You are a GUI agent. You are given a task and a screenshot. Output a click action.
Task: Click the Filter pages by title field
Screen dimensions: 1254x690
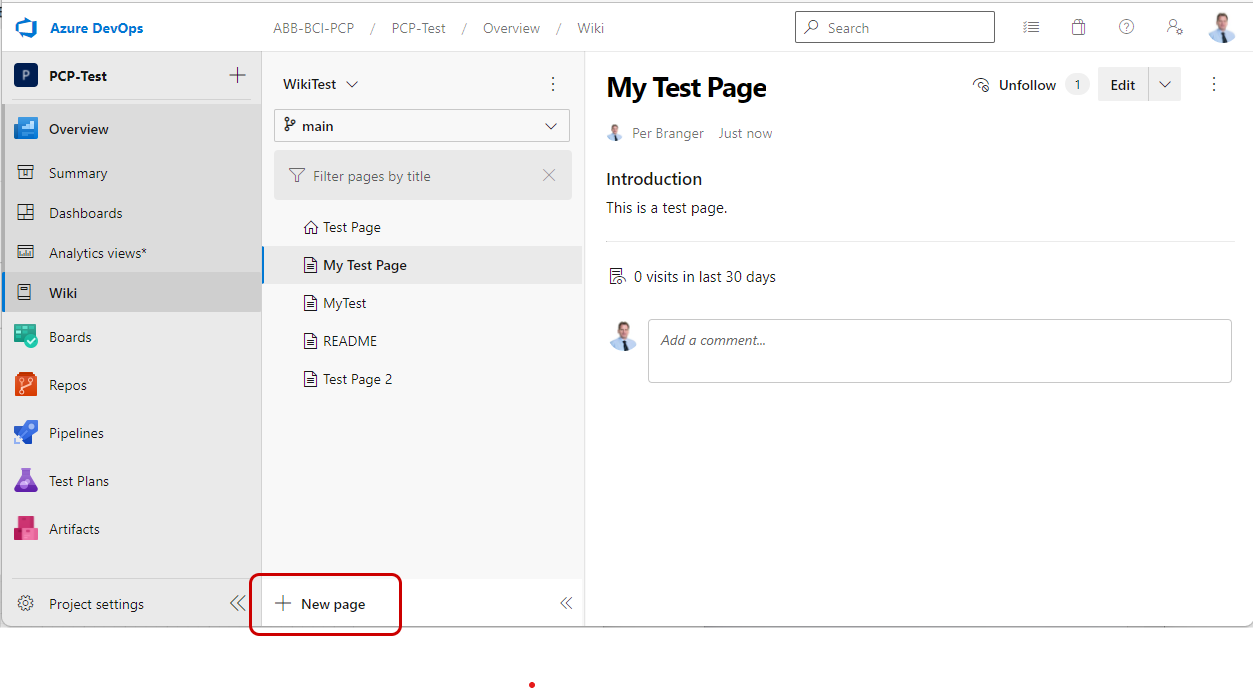click(422, 176)
